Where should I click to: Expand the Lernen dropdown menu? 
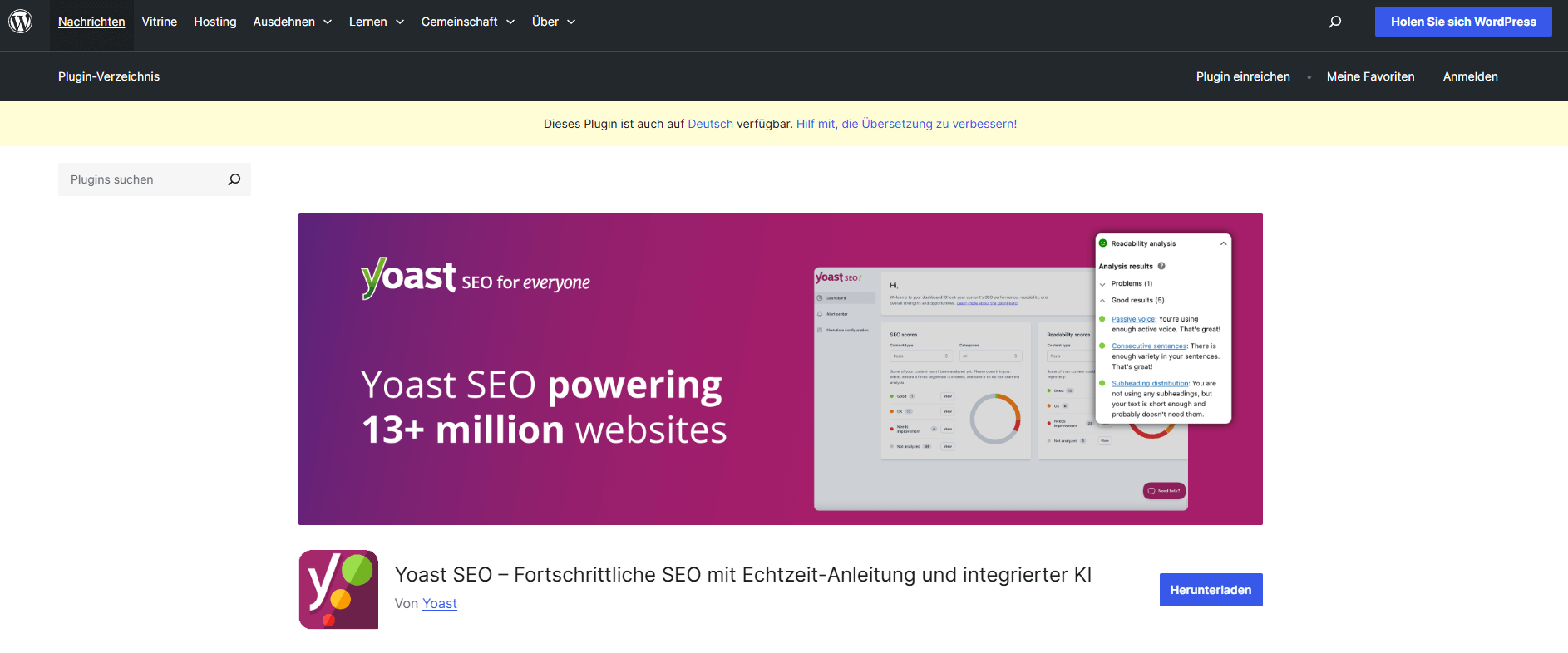tap(376, 22)
